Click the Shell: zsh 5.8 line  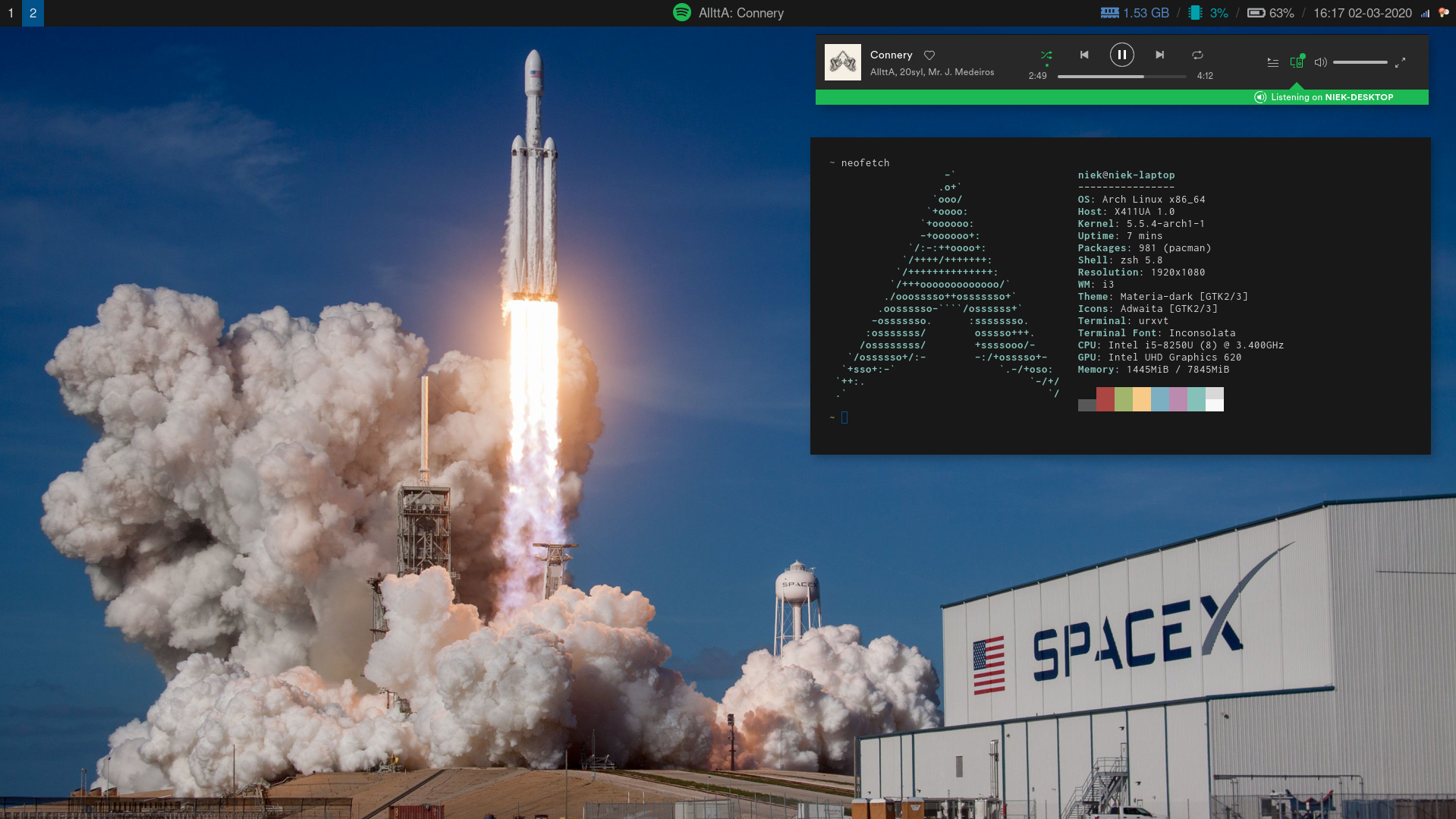(1120, 260)
